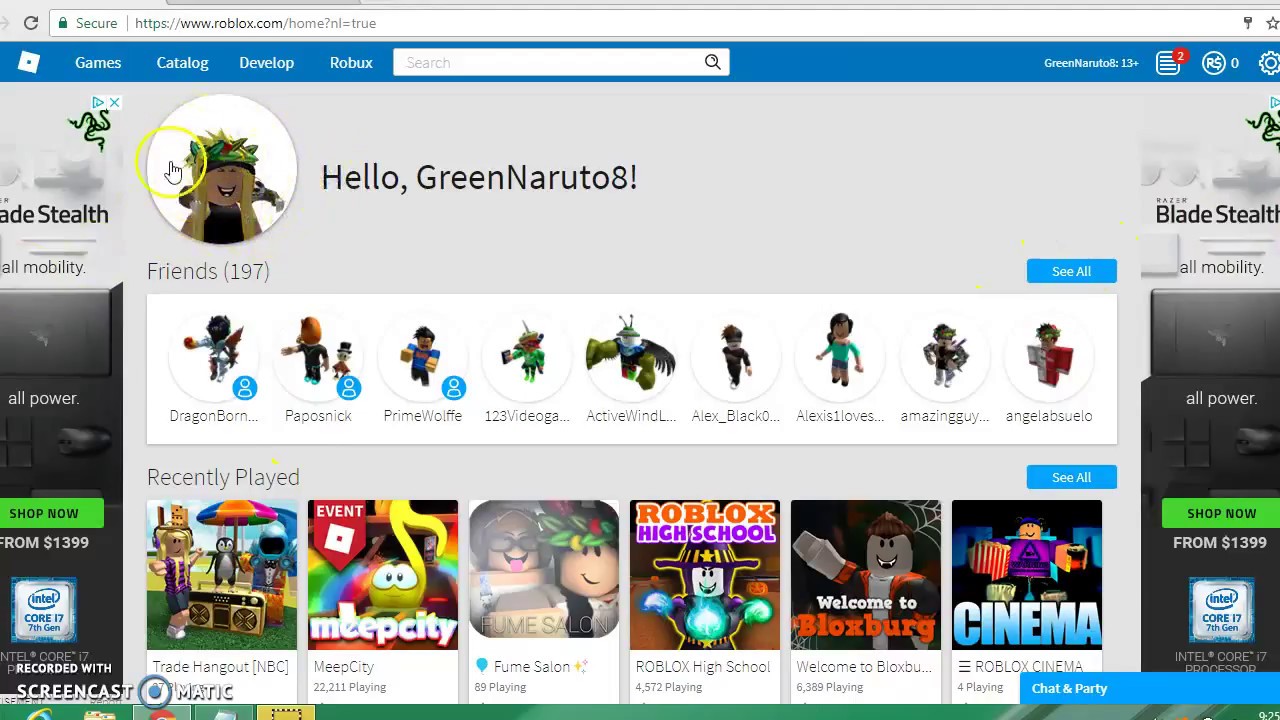Open the settings gear icon
The width and height of the screenshot is (1280, 720).
click(x=1269, y=62)
